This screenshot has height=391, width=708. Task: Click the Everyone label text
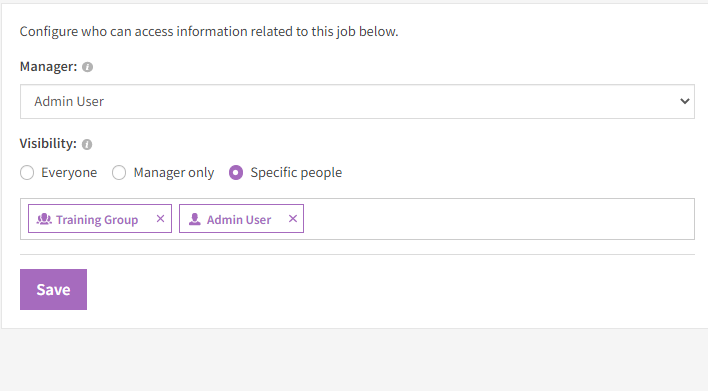click(69, 172)
